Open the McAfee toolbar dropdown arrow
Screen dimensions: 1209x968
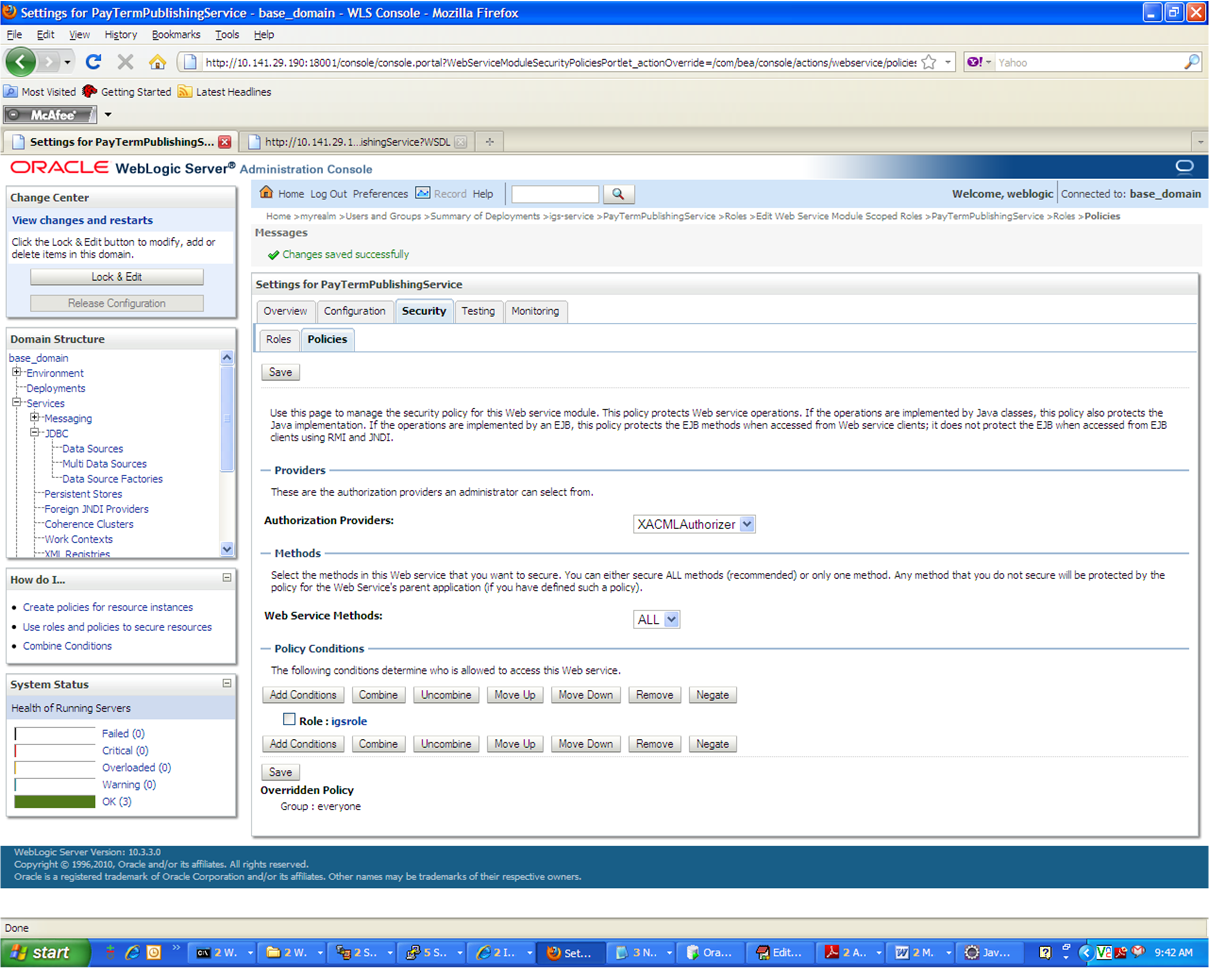pos(108,114)
